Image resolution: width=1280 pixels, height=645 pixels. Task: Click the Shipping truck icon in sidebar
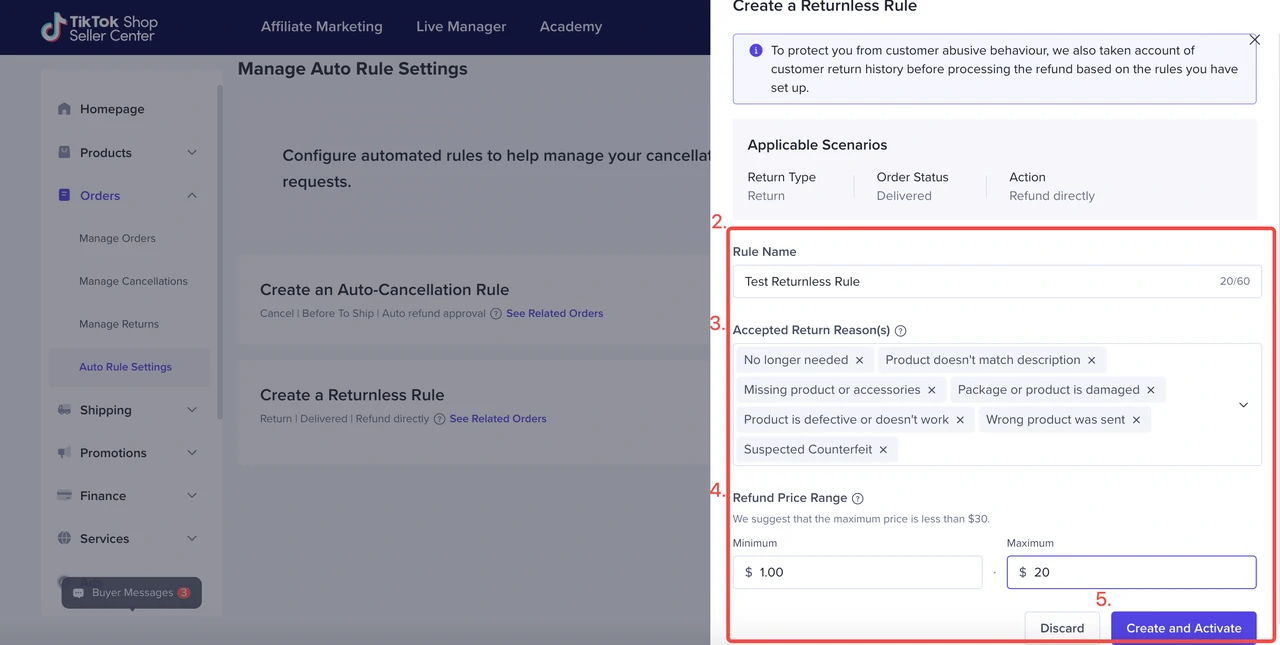coord(64,410)
